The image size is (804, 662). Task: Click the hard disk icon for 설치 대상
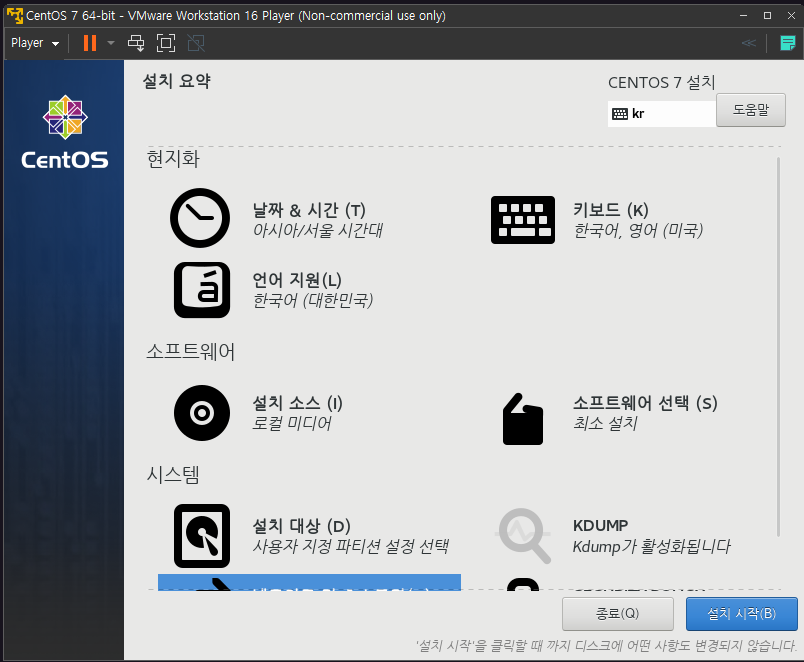tap(202, 536)
